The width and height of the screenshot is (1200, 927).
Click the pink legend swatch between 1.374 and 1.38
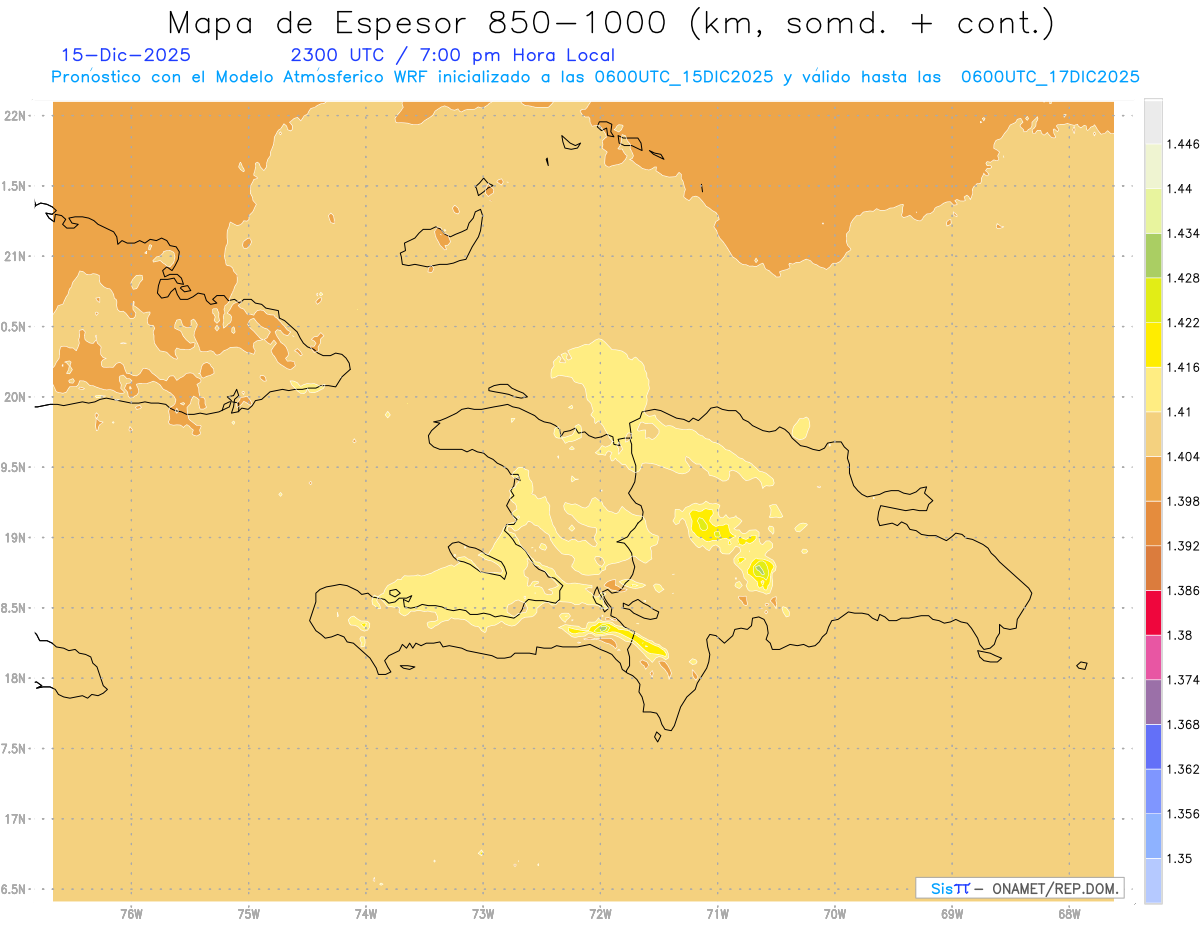point(1153,657)
